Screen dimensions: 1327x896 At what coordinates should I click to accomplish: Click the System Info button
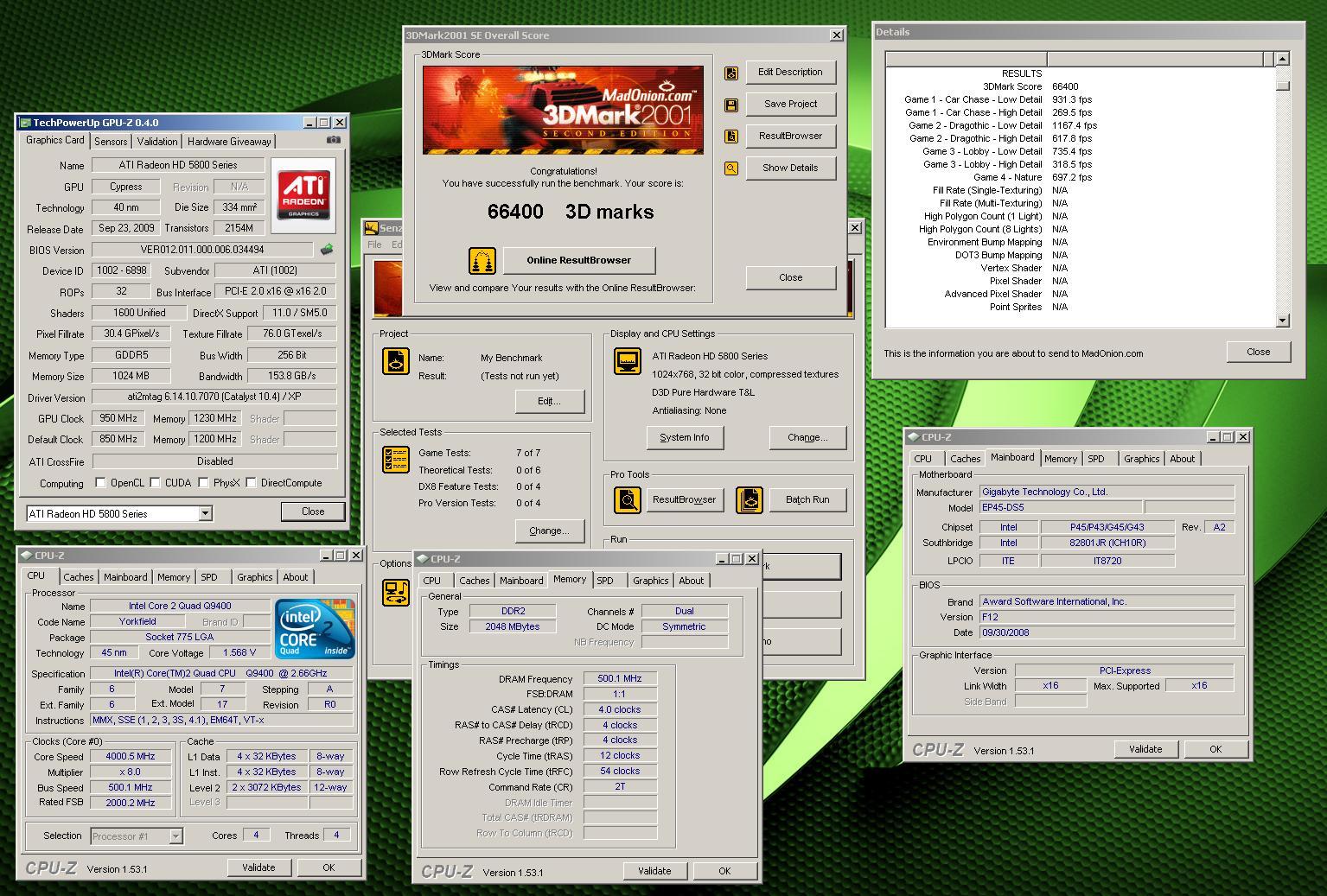point(684,438)
